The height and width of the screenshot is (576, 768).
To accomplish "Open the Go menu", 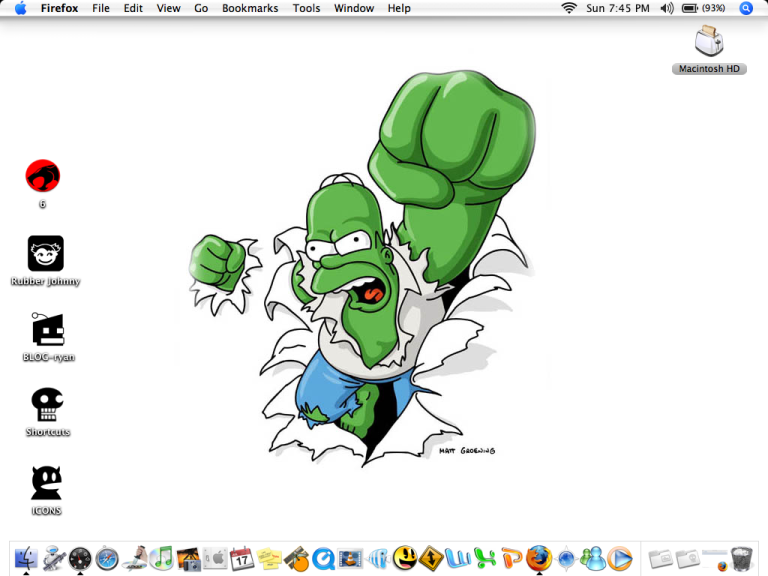I will coord(201,8).
